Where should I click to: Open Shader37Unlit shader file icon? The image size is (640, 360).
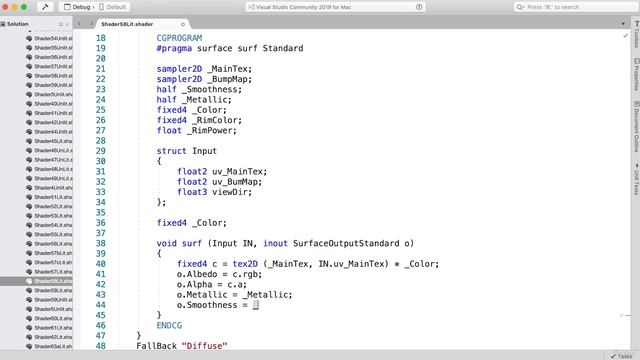pos(29,66)
